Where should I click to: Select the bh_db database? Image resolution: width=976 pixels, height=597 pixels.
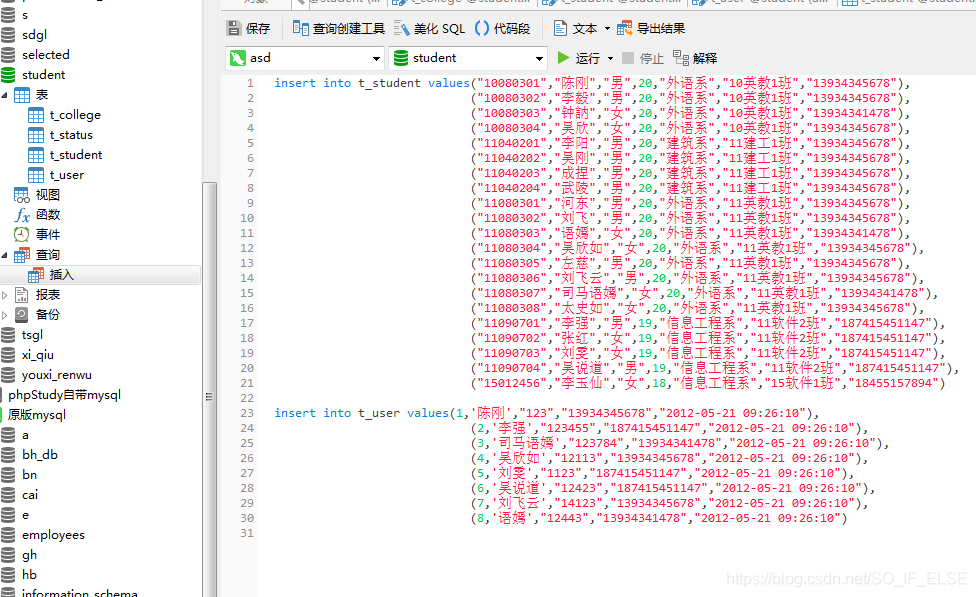39,455
